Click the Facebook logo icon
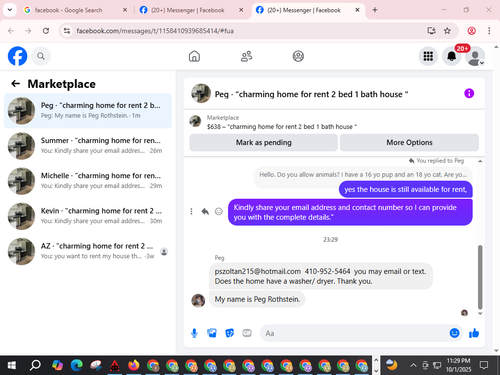Image resolution: width=500 pixels, height=375 pixels. [17, 56]
